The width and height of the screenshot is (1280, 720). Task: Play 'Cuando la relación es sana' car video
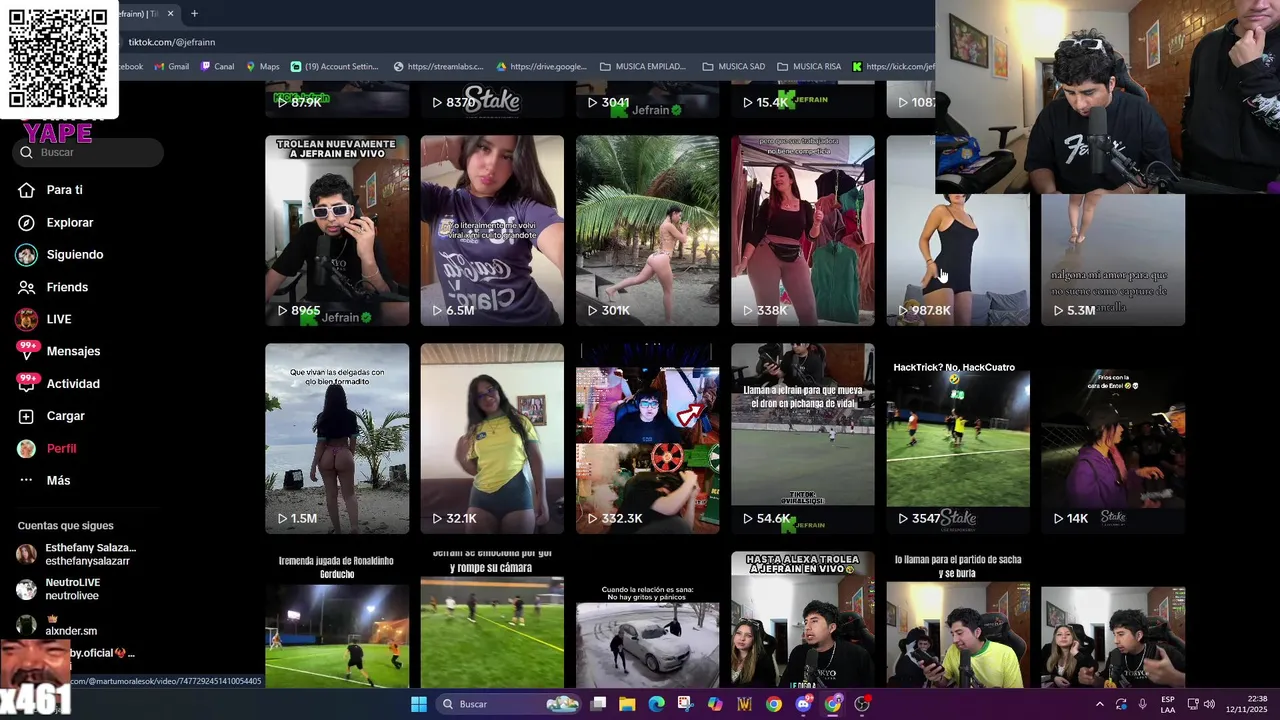click(647, 620)
